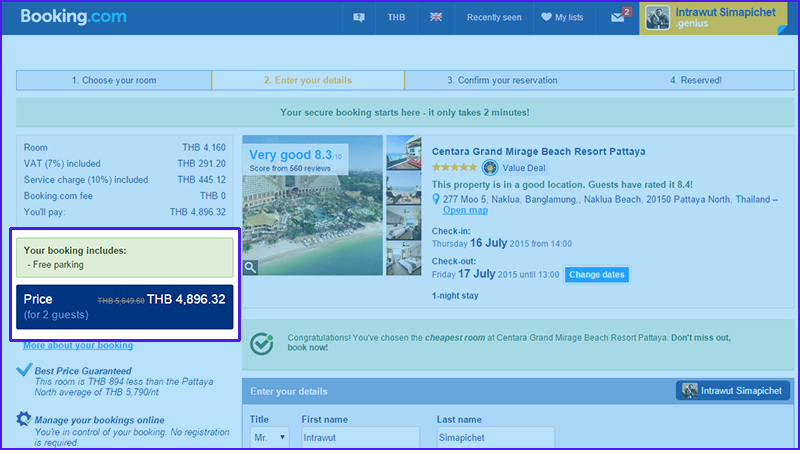This screenshot has height=450, width=800.
Task: Click the map pin icon beside address
Action: [437, 200]
